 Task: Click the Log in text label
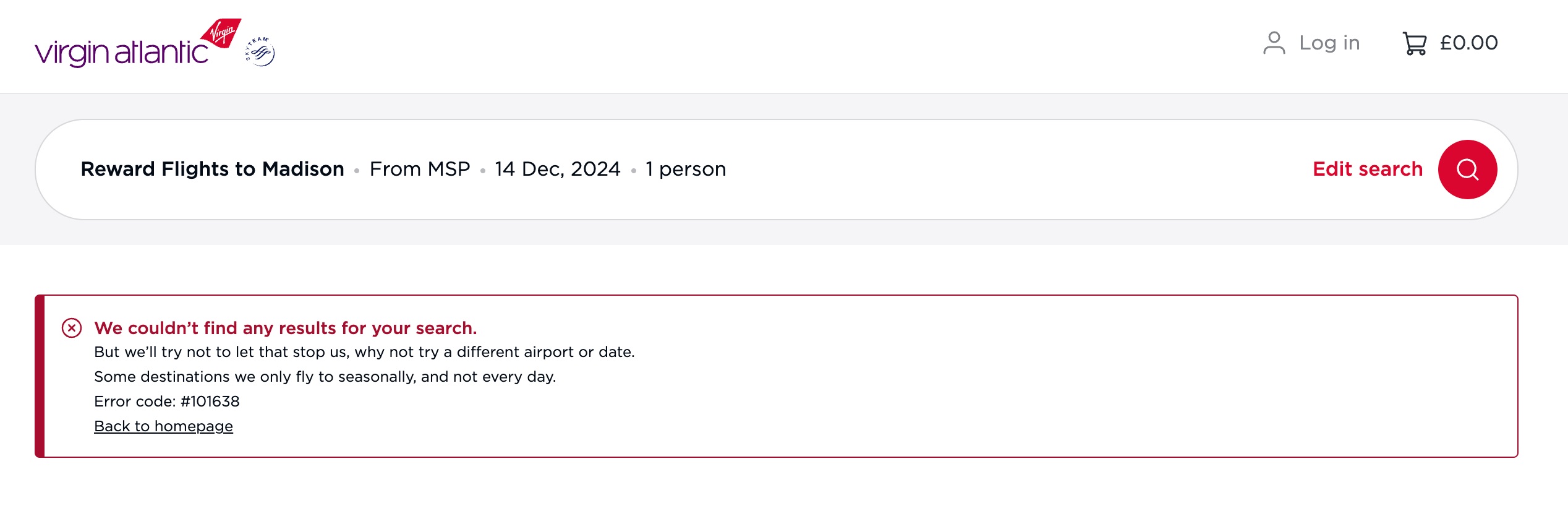click(1329, 42)
